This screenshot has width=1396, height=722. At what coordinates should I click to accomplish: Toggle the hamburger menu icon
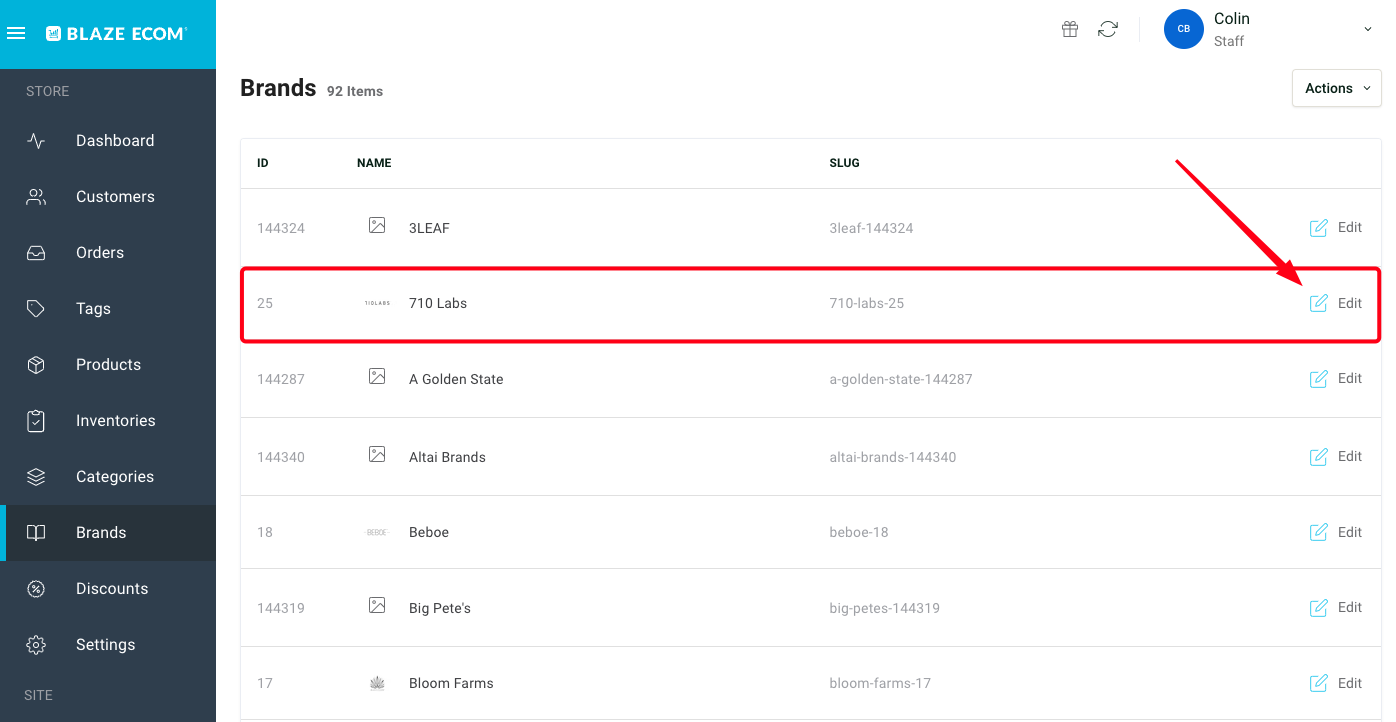pos(15,33)
